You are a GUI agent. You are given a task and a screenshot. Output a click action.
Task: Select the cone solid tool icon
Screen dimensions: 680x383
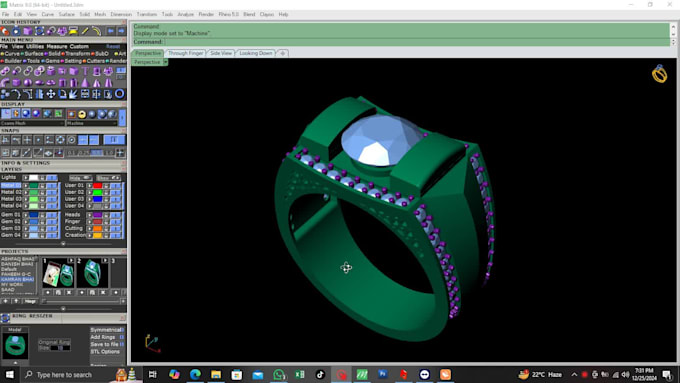(x=85, y=82)
